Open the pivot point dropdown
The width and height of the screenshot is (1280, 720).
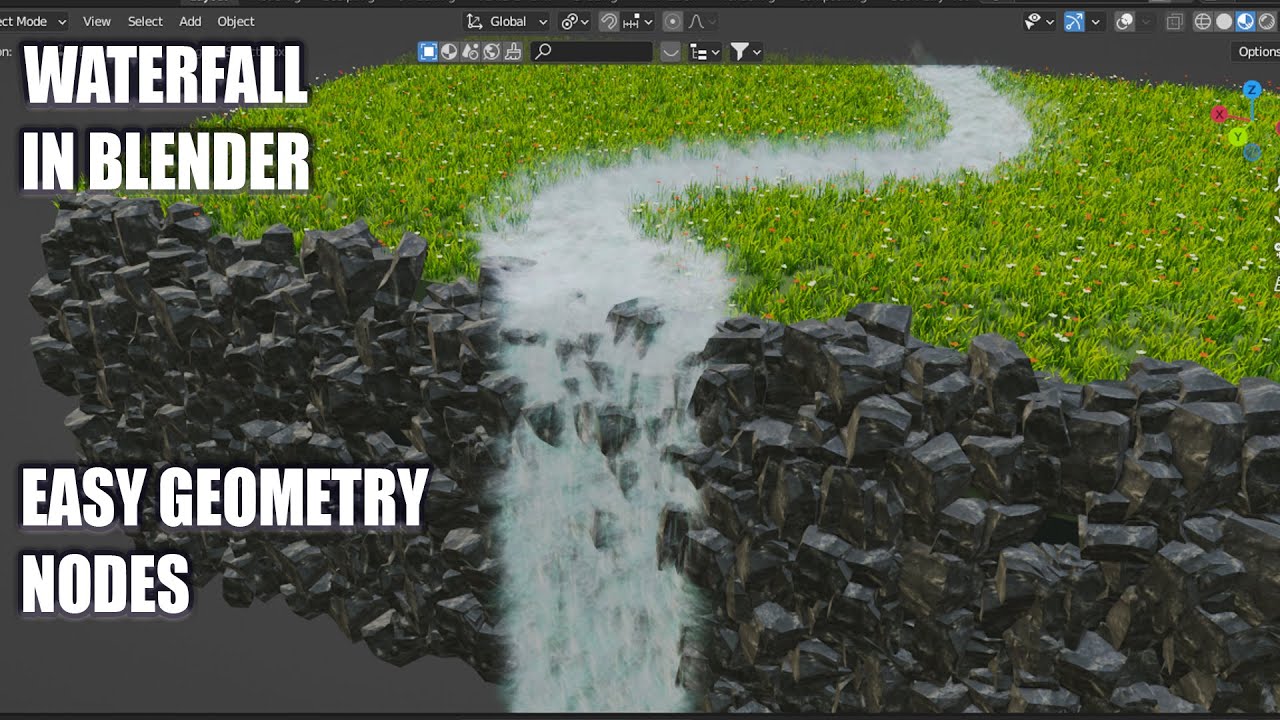(x=575, y=21)
